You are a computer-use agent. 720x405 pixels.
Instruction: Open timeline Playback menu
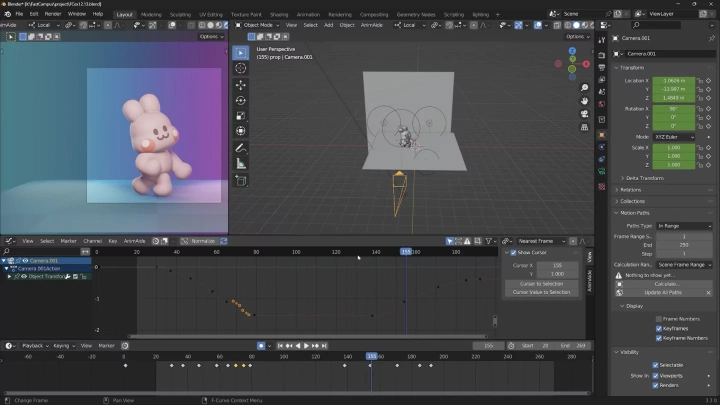pyautogui.click(x=35, y=346)
